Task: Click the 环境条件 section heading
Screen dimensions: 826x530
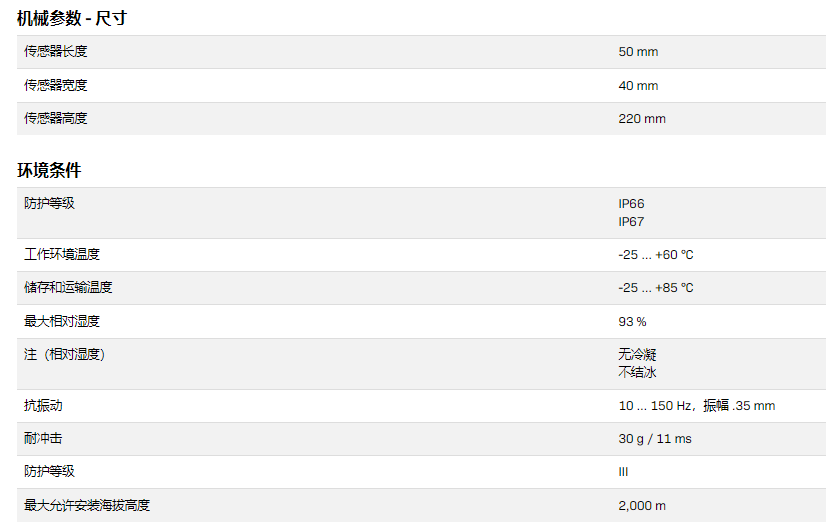Action: (49, 170)
